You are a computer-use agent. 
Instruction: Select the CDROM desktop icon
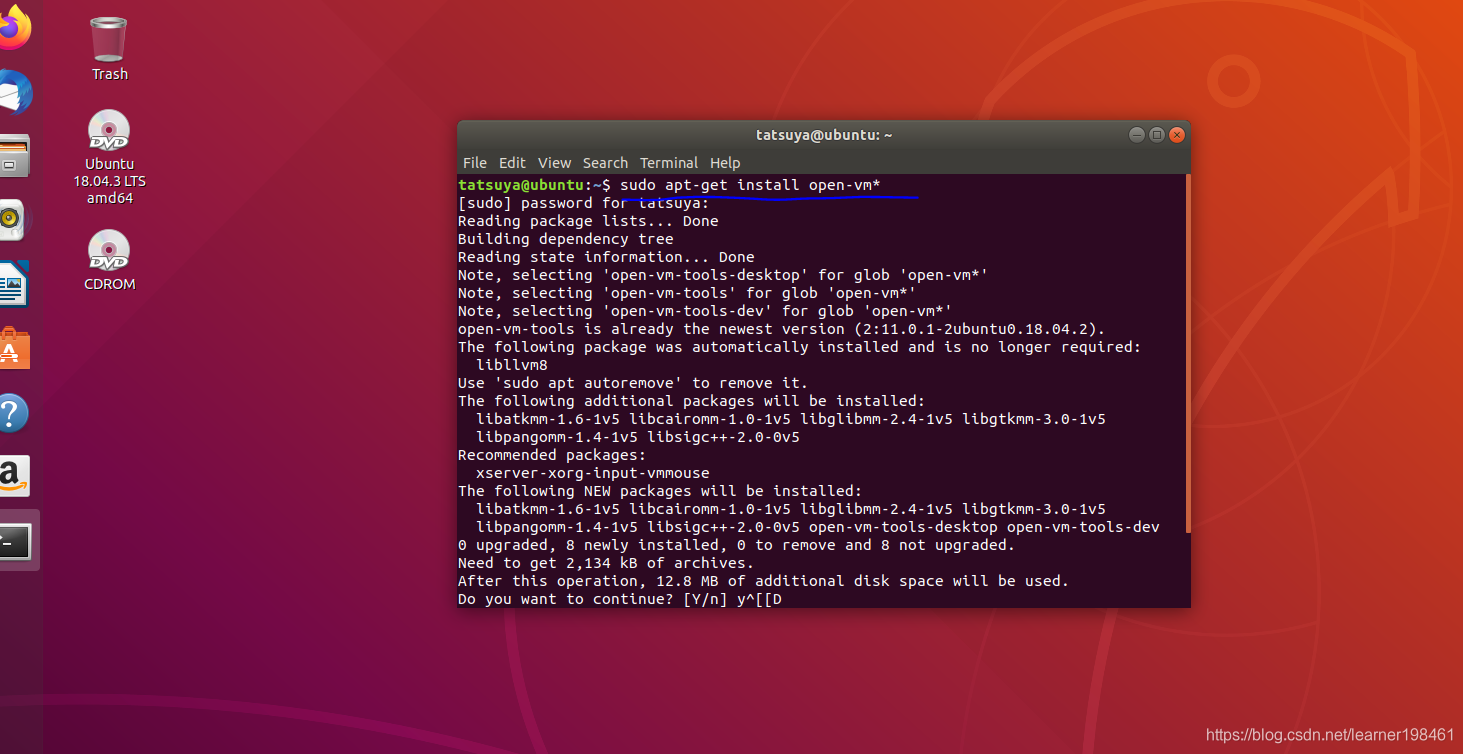click(109, 260)
